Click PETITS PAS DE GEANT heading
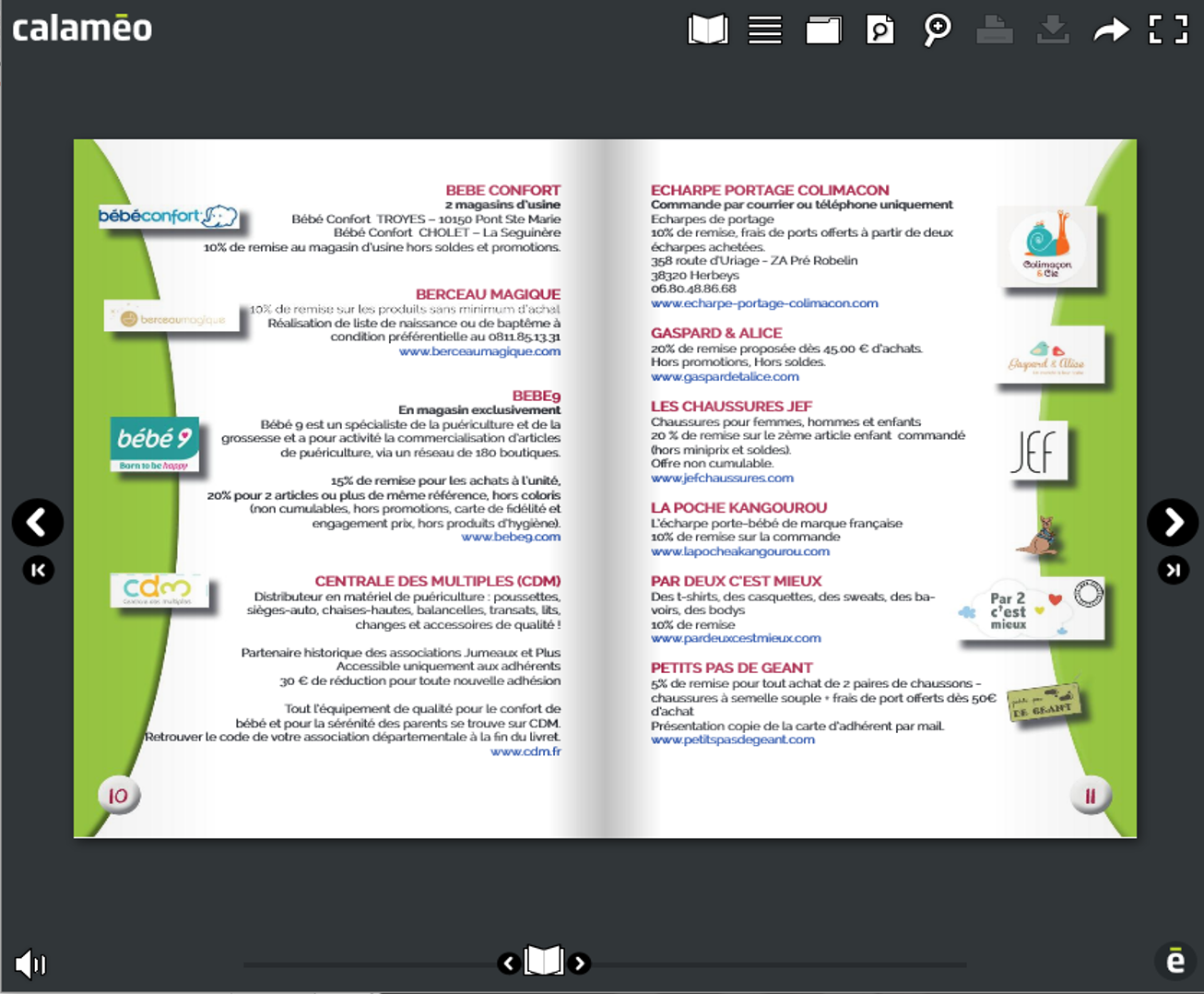This screenshot has width=1204, height=994. pyautogui.click(x=732, y=668)
